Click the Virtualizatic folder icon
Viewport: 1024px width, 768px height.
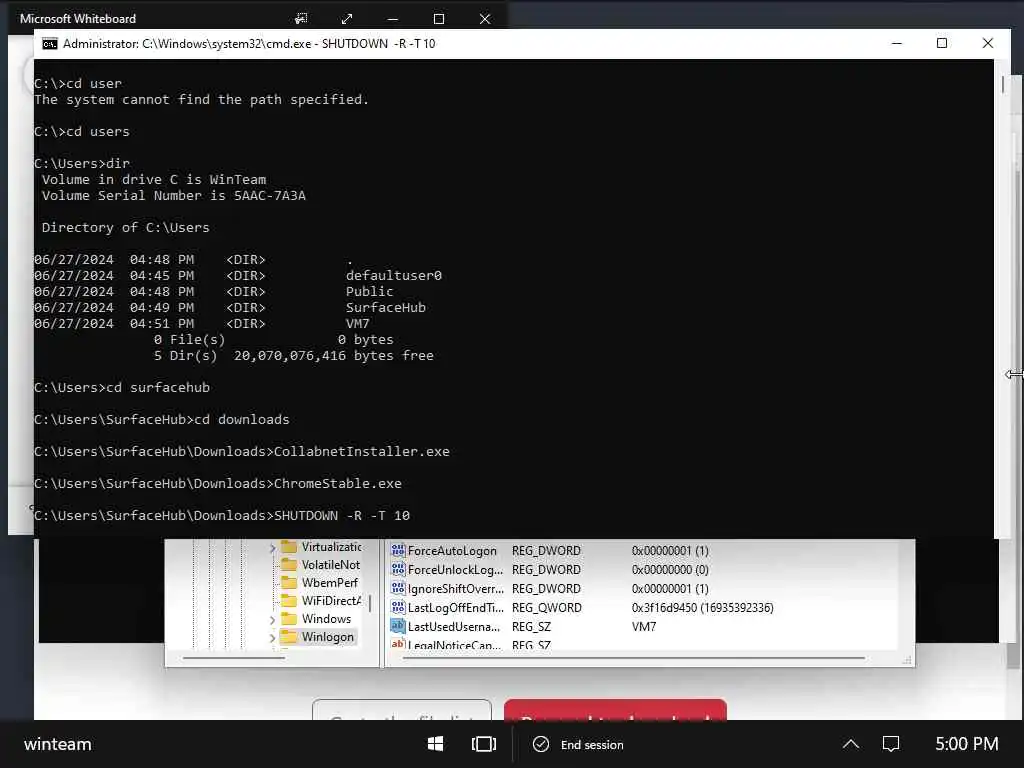289,546
